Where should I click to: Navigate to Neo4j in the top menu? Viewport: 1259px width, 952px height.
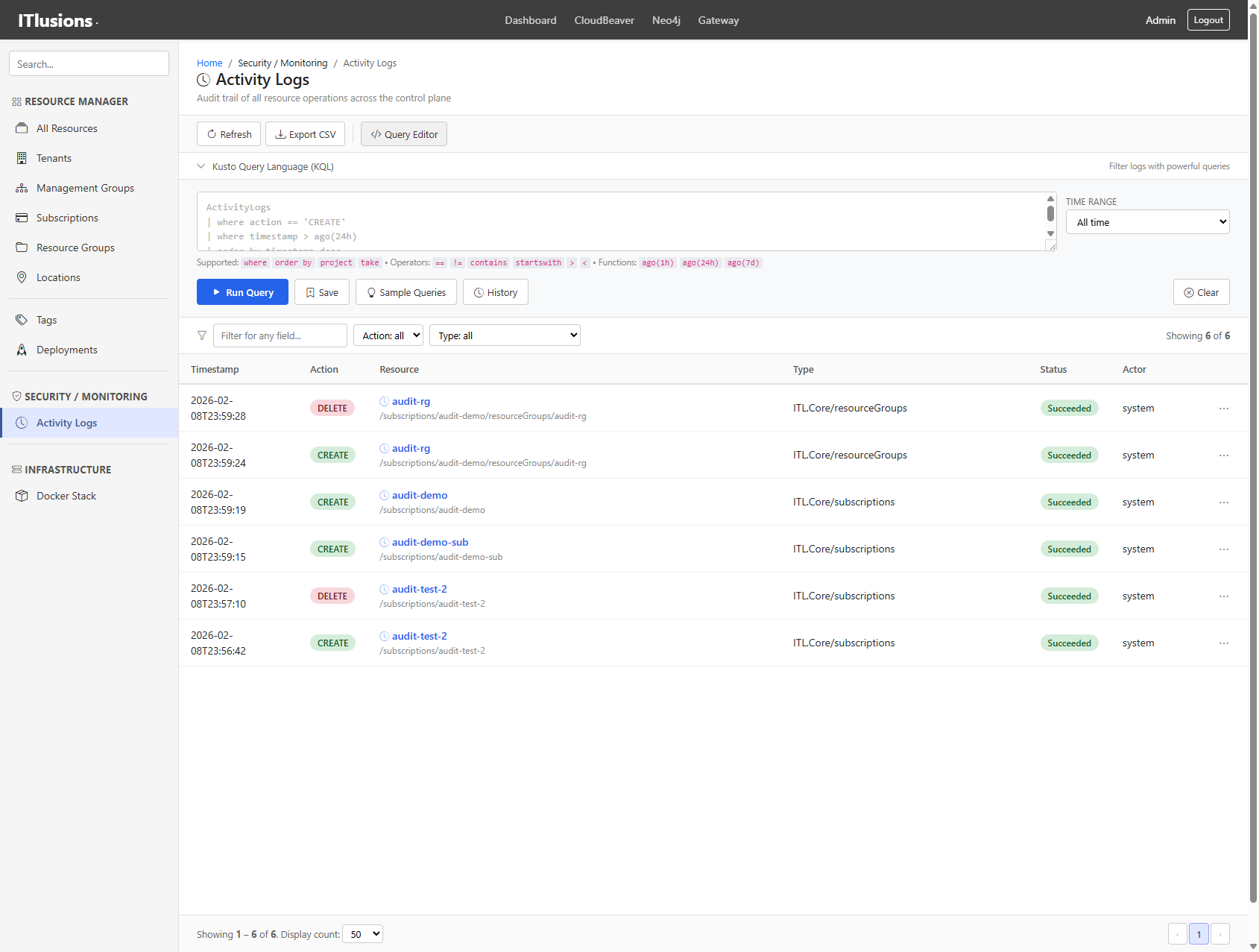click(666, 20)
